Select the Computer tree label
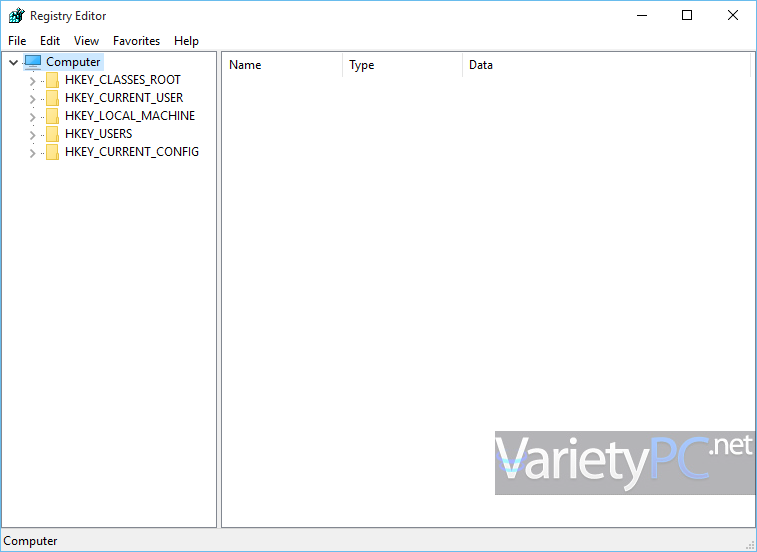Screen dimensions: 757x552 (73, 62)
